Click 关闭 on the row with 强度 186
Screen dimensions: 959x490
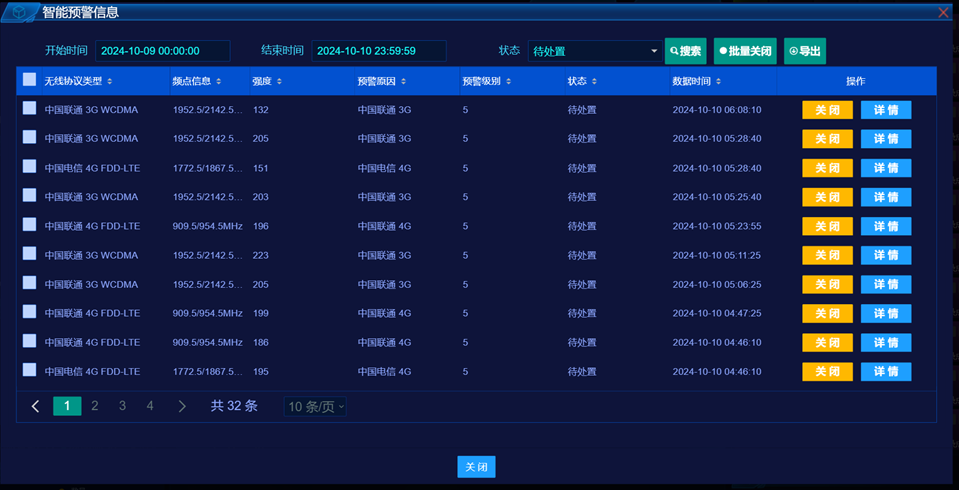(828, 343)
